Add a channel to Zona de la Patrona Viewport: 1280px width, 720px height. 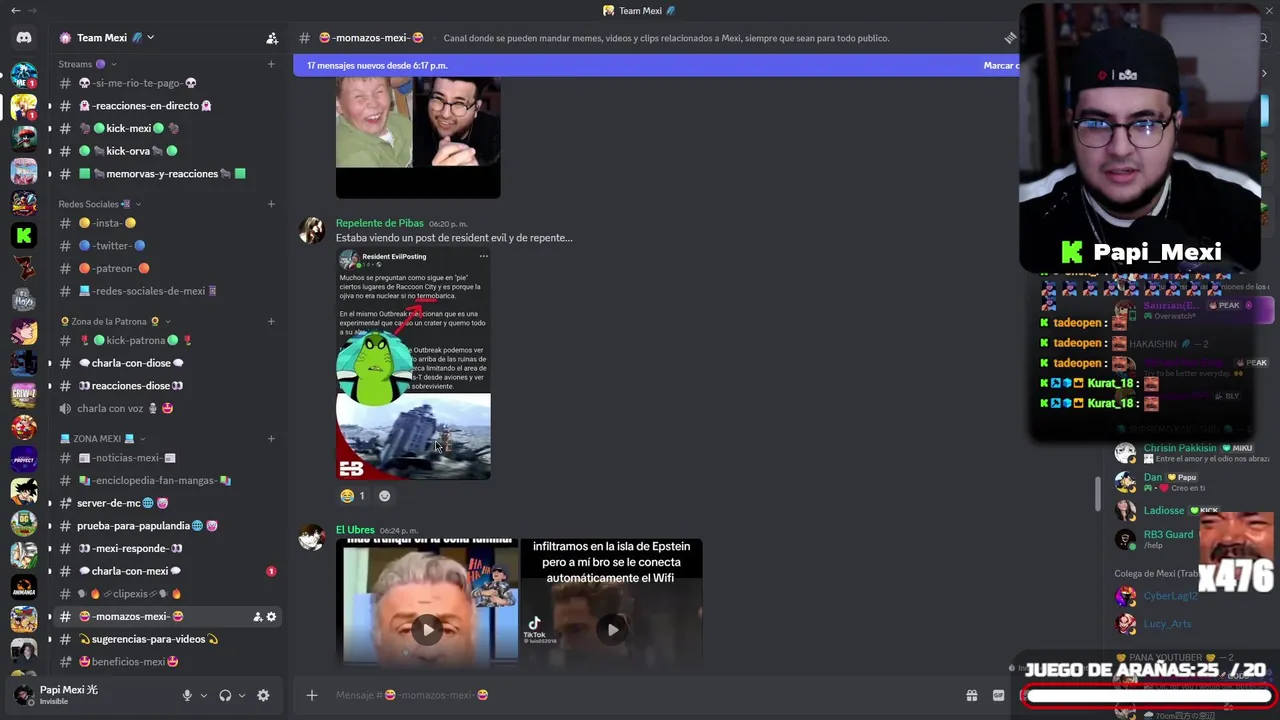tap(271, 321)
